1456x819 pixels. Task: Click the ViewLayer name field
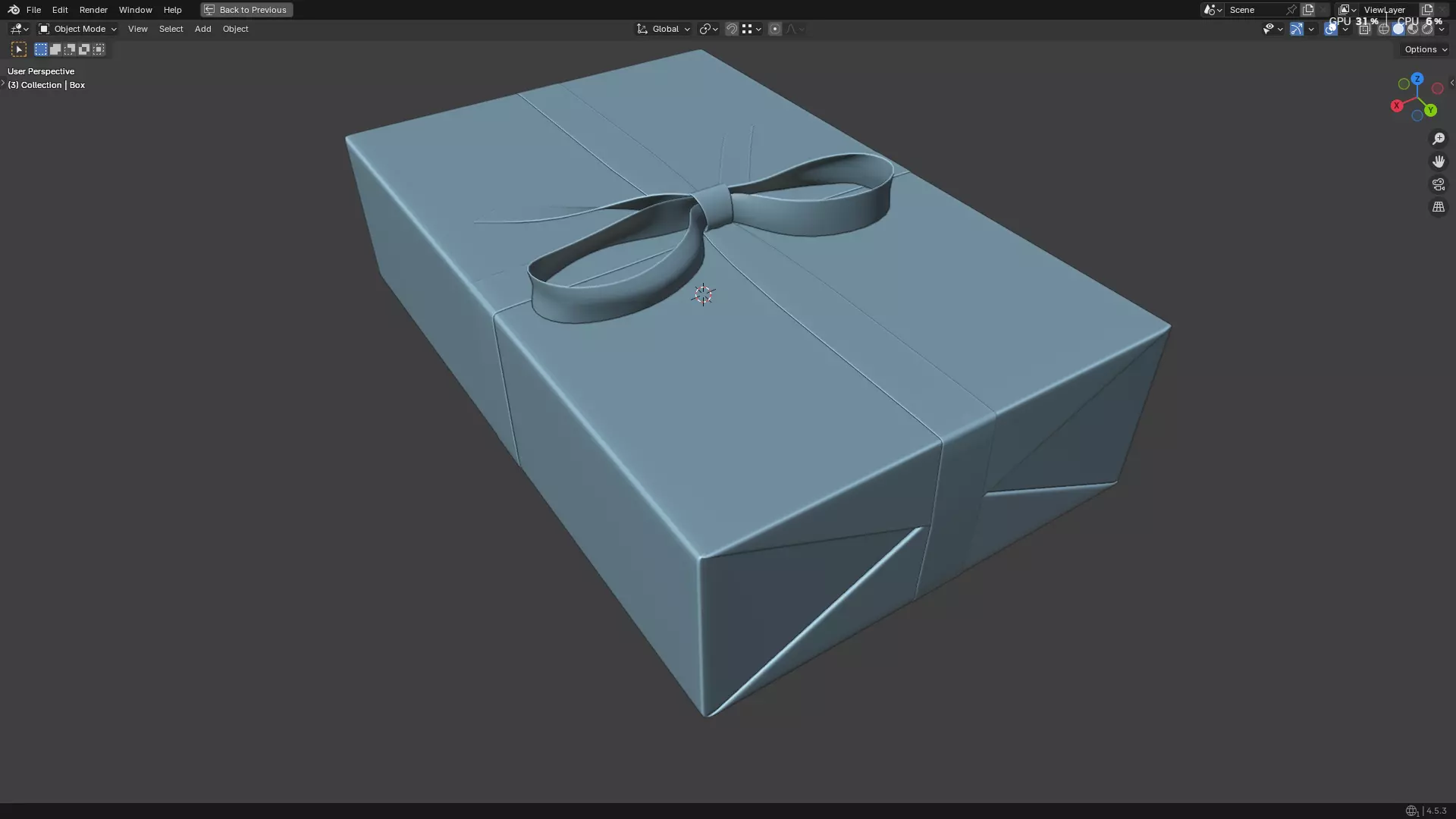[1389, 10]
